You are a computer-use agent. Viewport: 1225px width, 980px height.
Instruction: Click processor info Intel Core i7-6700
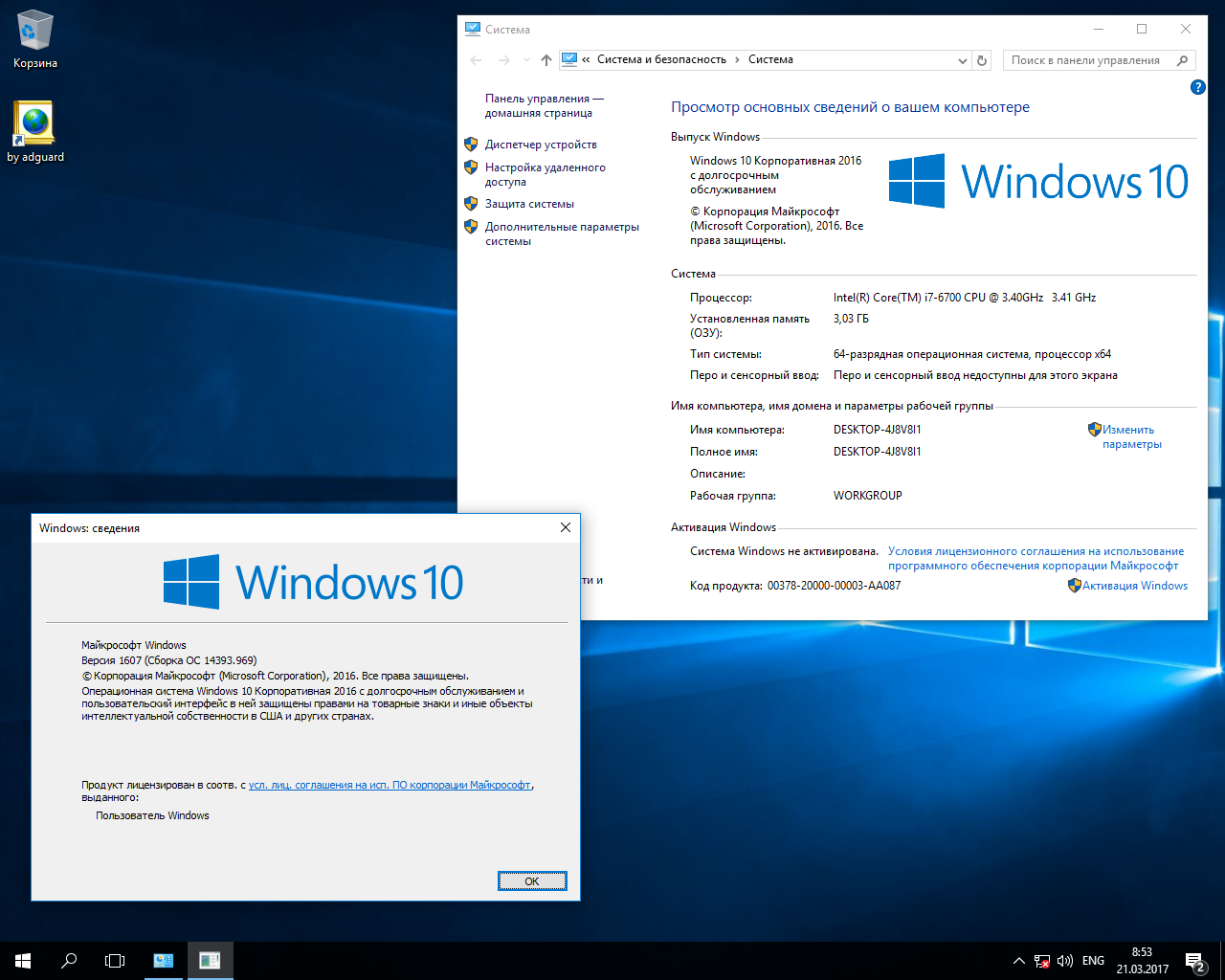(x=965, y=298)
